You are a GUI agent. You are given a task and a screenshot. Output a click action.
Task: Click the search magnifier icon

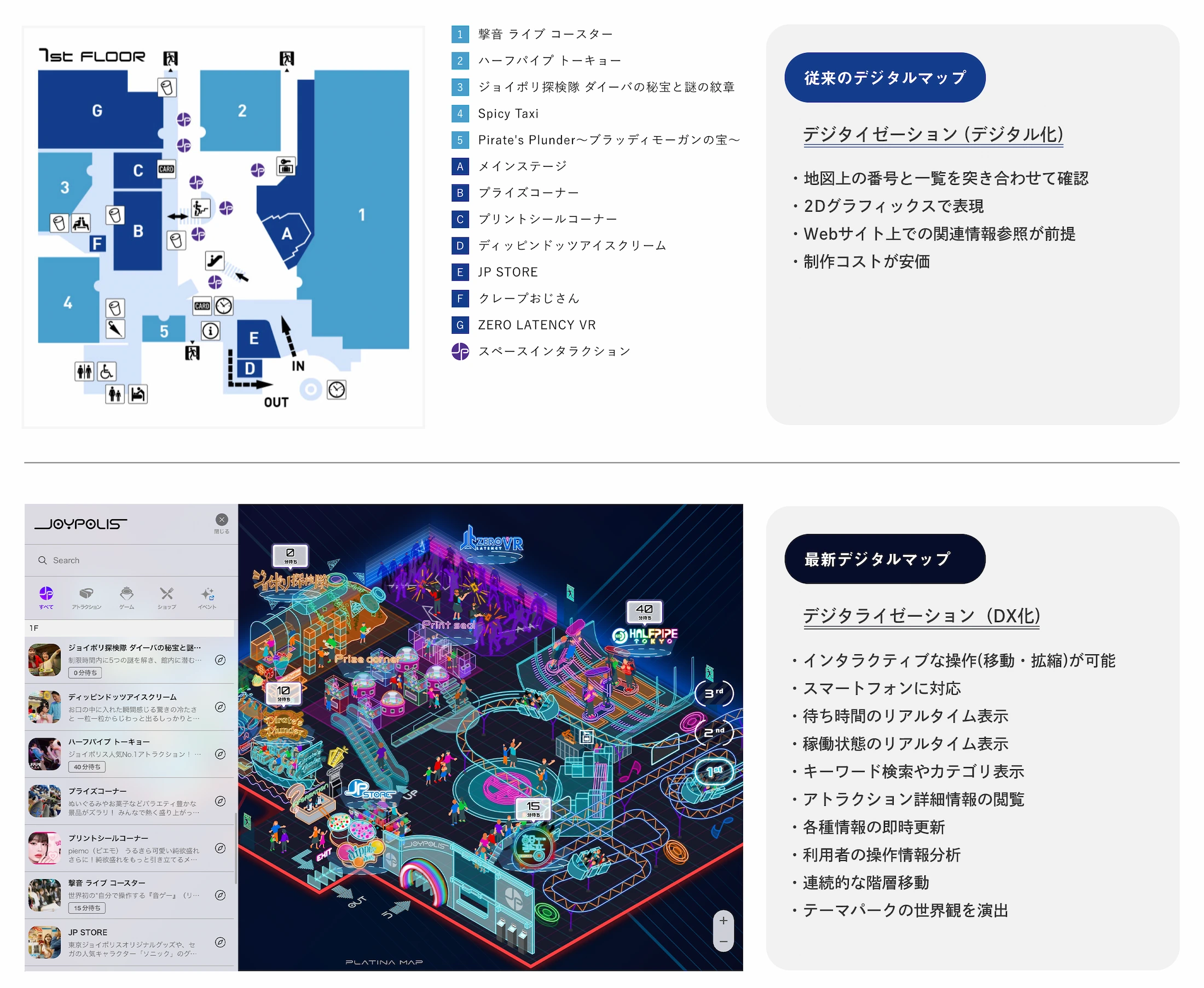pyautogui.click(x=43, y=560)
